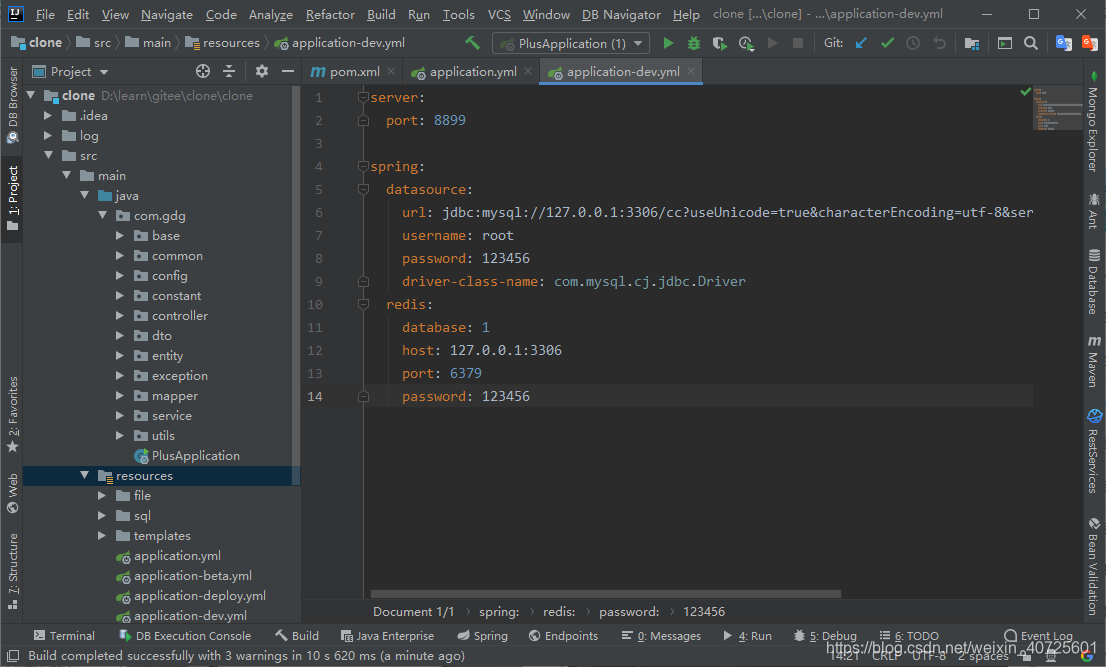
Task: Click the redis: breadcrumb below editor
Action: [x=559, y=612]
